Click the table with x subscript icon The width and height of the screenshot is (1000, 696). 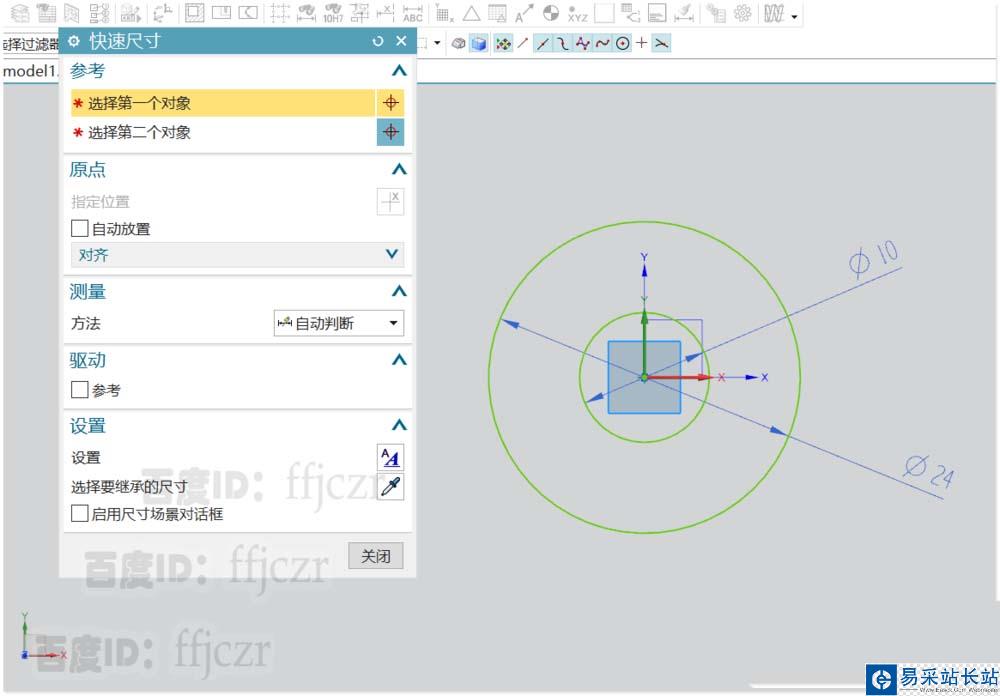point(445,13)
